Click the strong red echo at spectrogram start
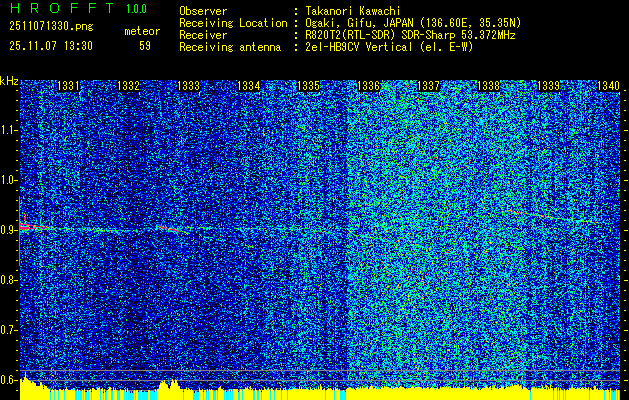The height and width of the screenshot is (400, 629). [x=30, y=227]
